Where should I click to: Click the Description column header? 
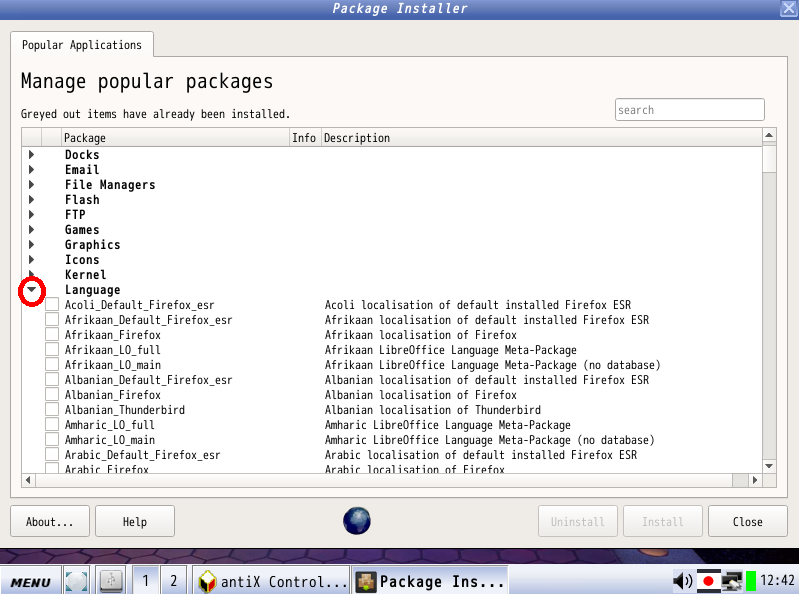pyautogui.click(x=542, y=138)
